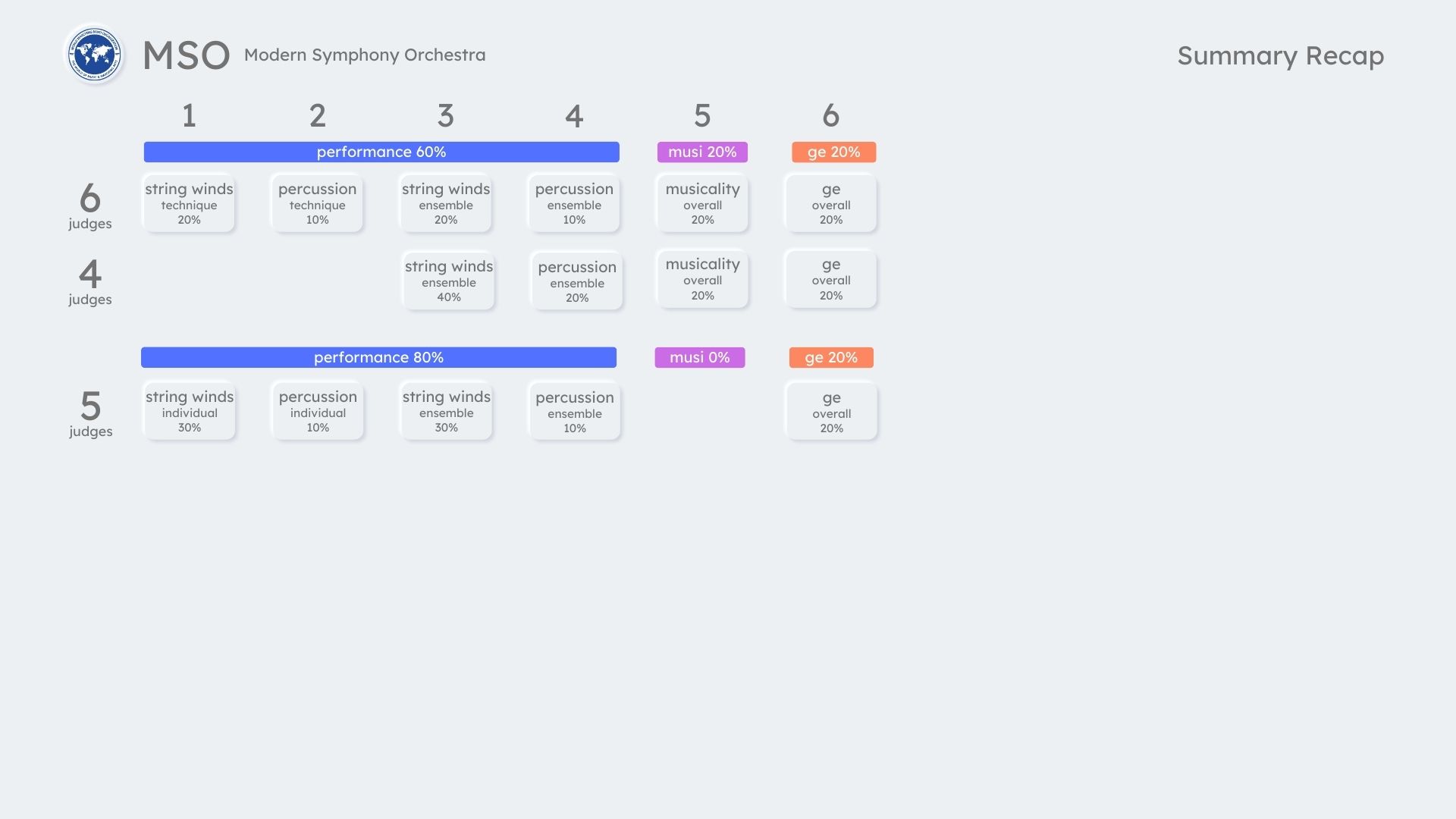1456x819 pixels.
Task: Open musicality overall card in 6 judges row
Action: pyautogui.click(x=702, y=203)
